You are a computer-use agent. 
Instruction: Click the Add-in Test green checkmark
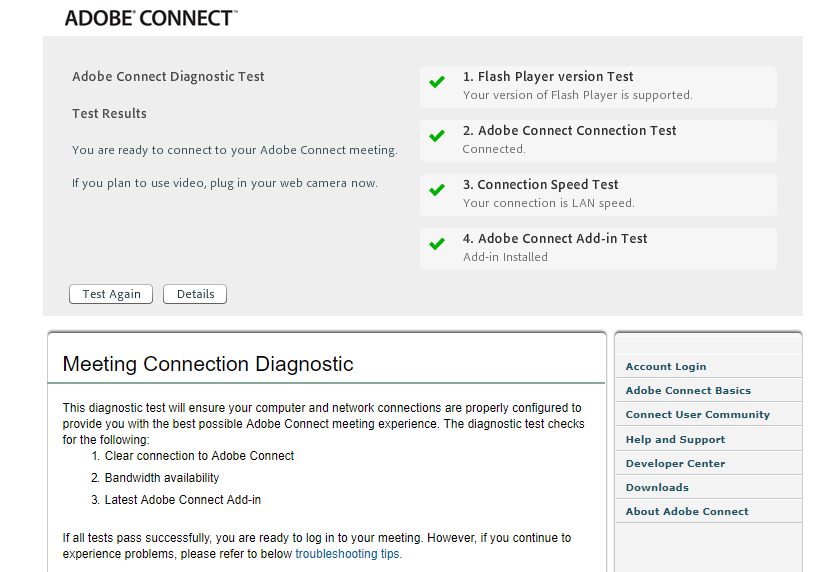point(437,244)
